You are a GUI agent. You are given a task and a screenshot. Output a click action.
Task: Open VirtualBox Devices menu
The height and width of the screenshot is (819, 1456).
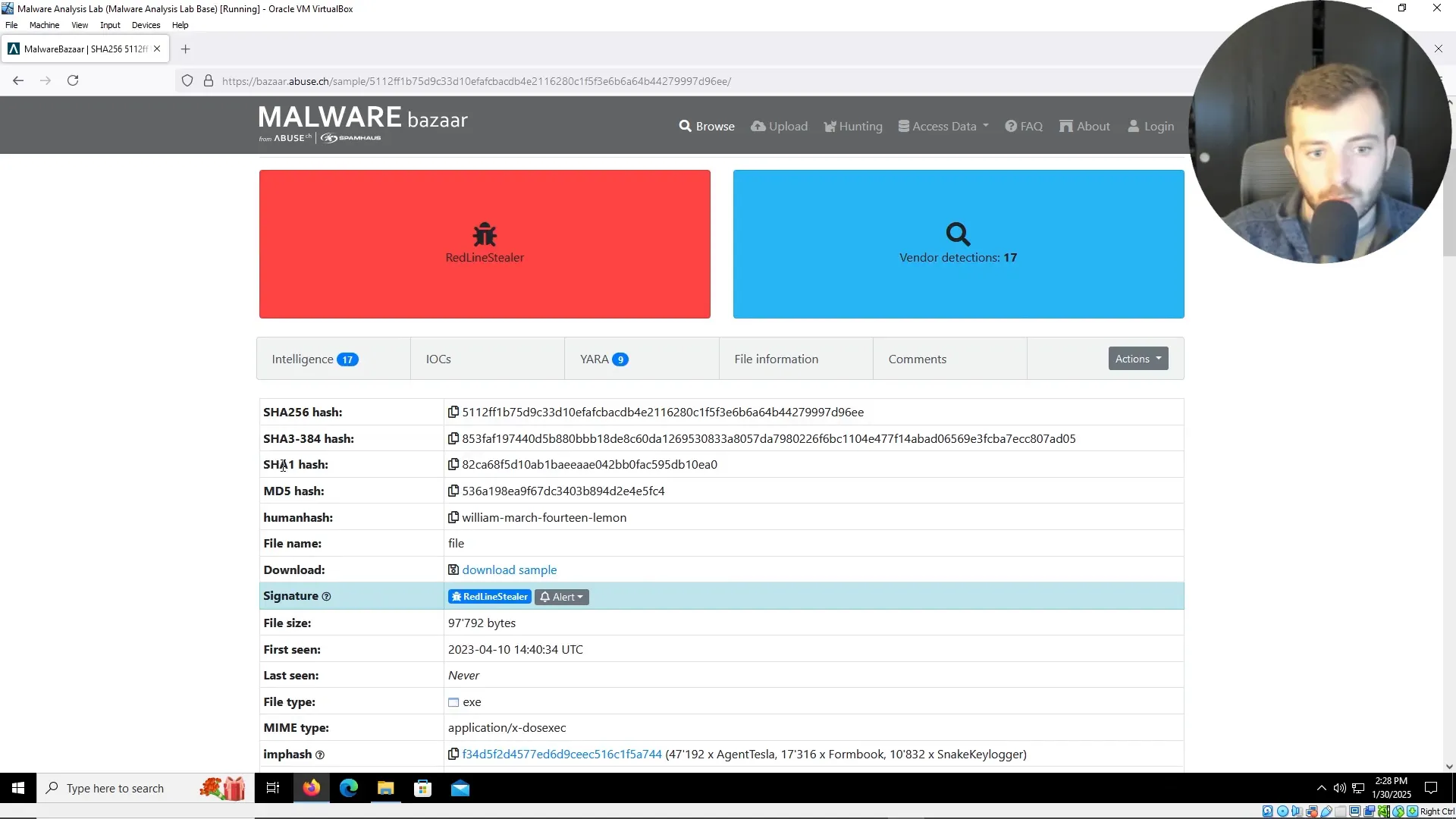[x=146, y=25]
